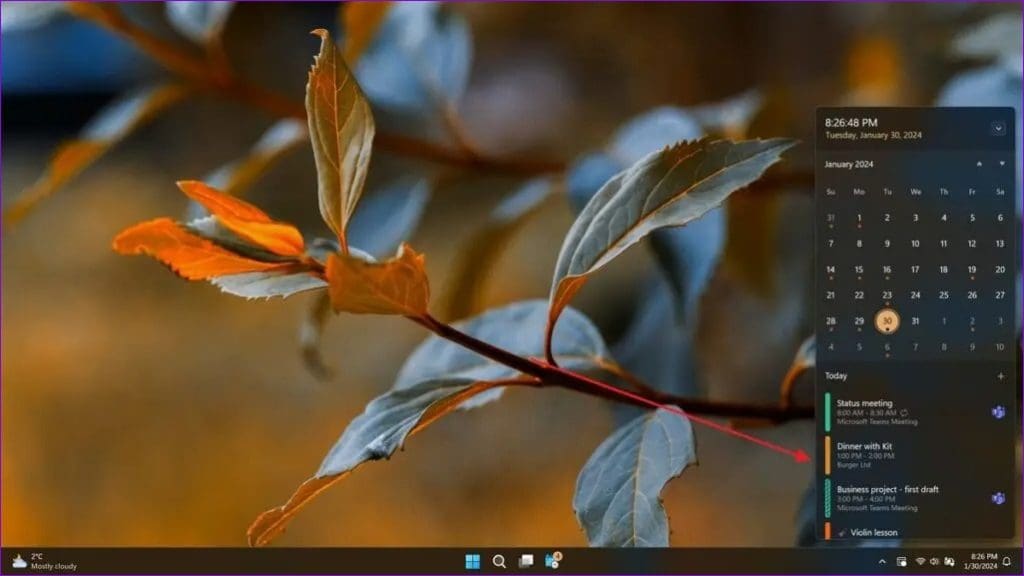Collapse the clock panel with the chevron
Image resolution: width=1024 pixels, height=576 pixels.
click(x=999, y=128)
